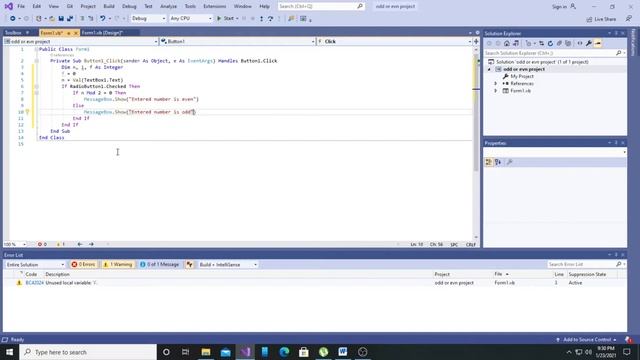Open the Button1 object dropdown
640x360 pixels.
238,41
